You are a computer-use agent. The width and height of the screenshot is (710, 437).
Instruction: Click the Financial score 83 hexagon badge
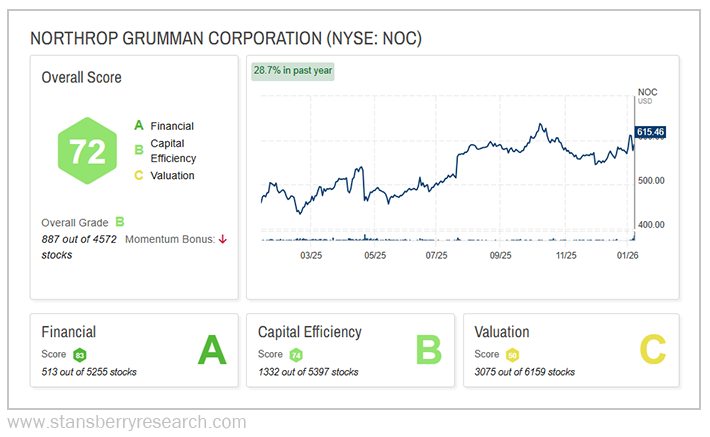coord(80,355)
